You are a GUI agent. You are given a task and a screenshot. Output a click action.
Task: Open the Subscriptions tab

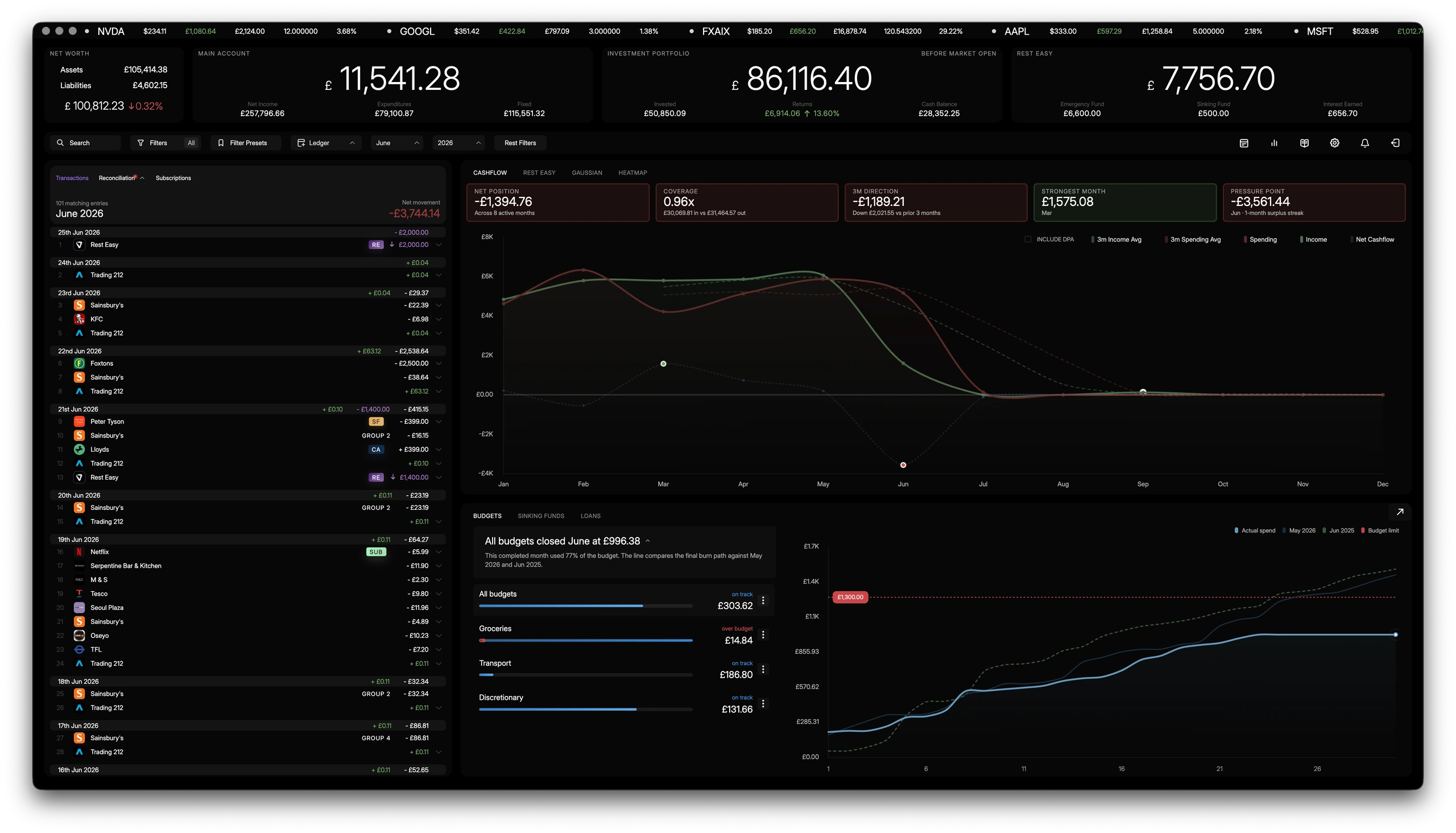(x=173, y=179)
